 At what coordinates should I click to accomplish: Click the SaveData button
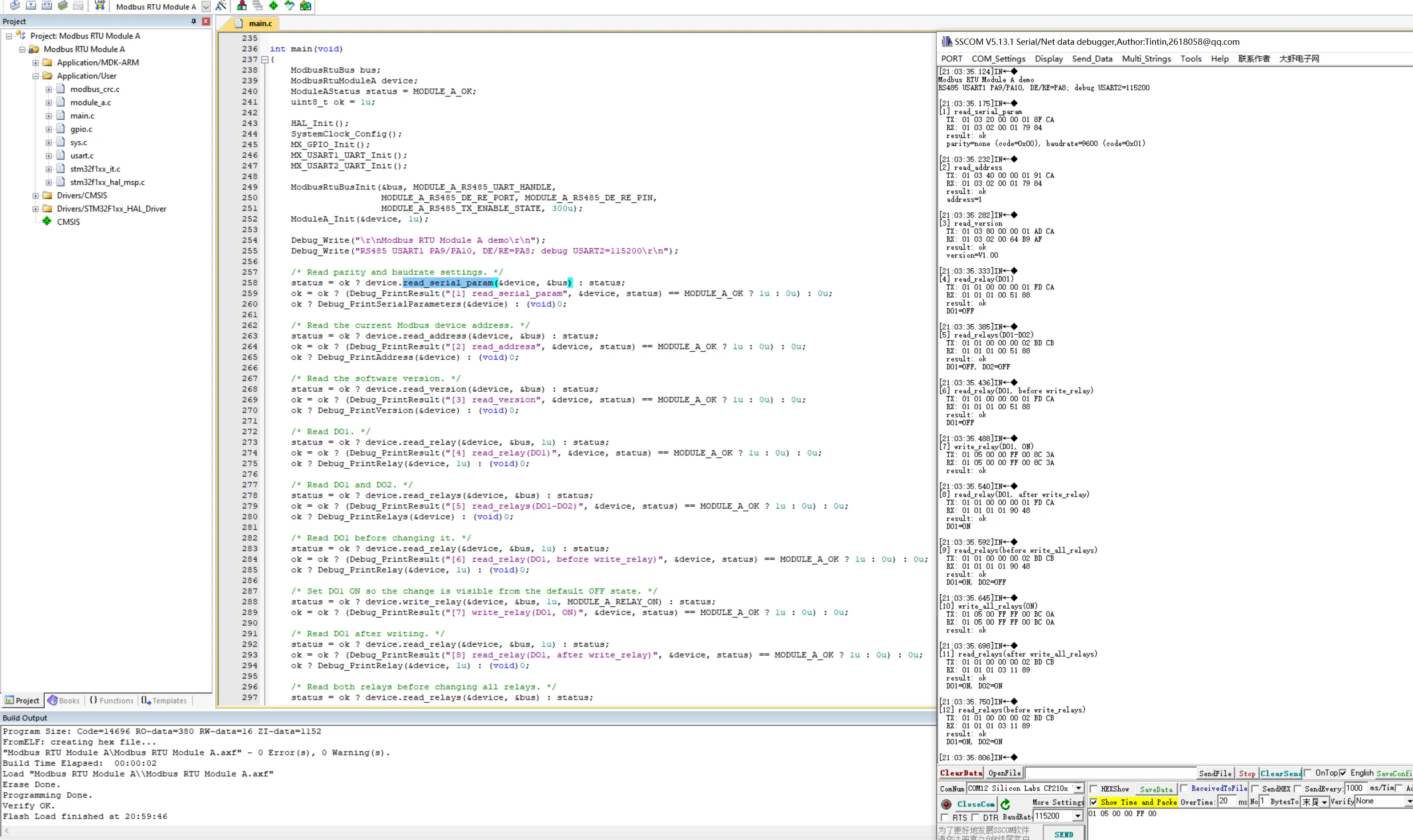coord(1156,789)
